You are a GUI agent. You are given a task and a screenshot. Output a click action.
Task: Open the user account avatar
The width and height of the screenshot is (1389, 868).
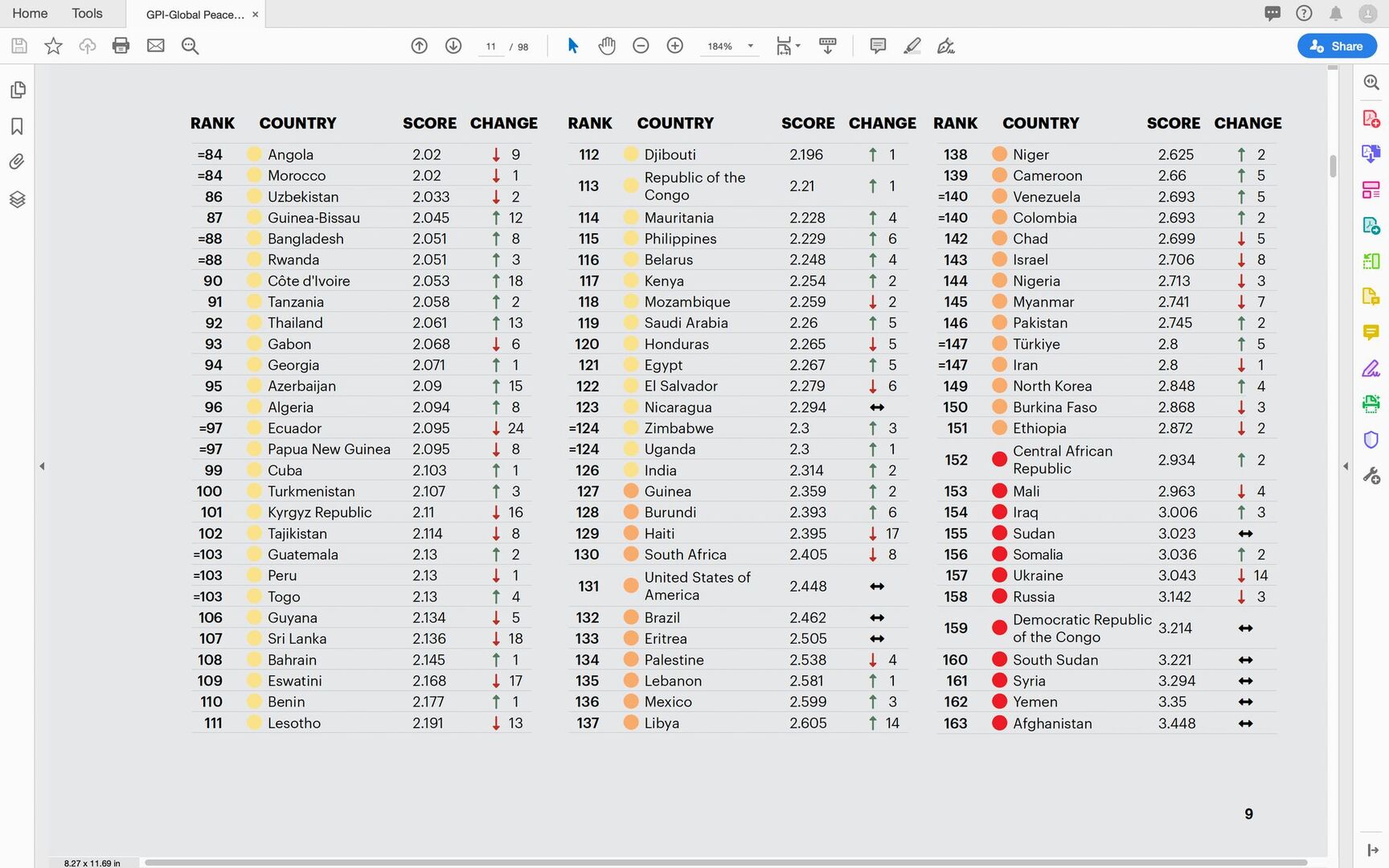click(x=1367, y=13)
